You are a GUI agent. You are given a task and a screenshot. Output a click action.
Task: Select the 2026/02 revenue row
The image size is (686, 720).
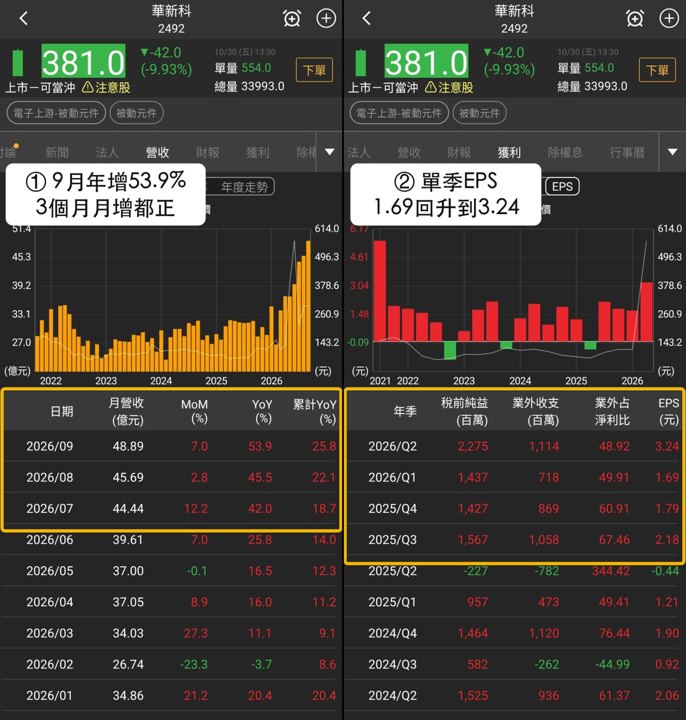tap(171, 665)
